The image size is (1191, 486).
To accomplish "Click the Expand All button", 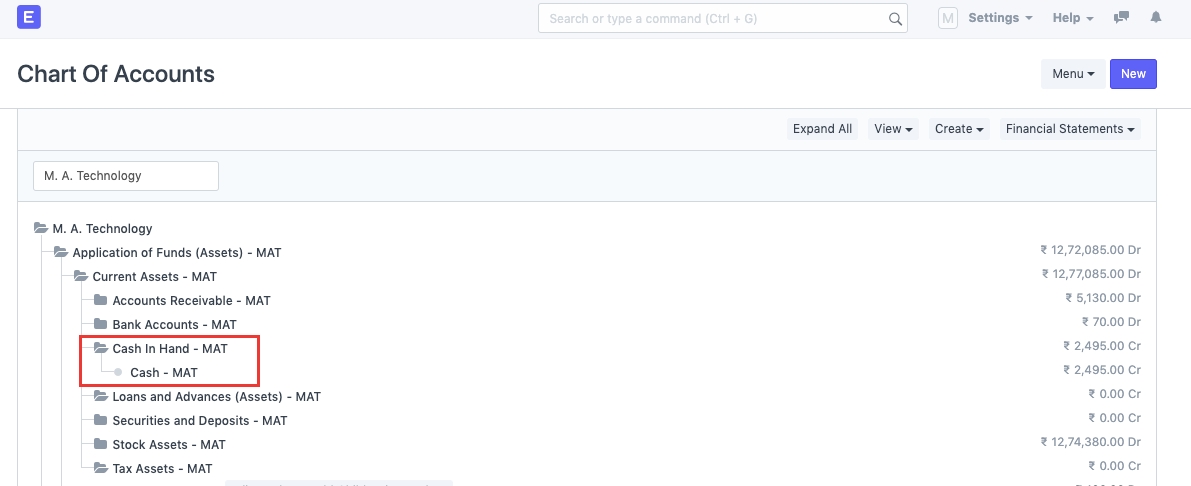I will coord(822,129).
